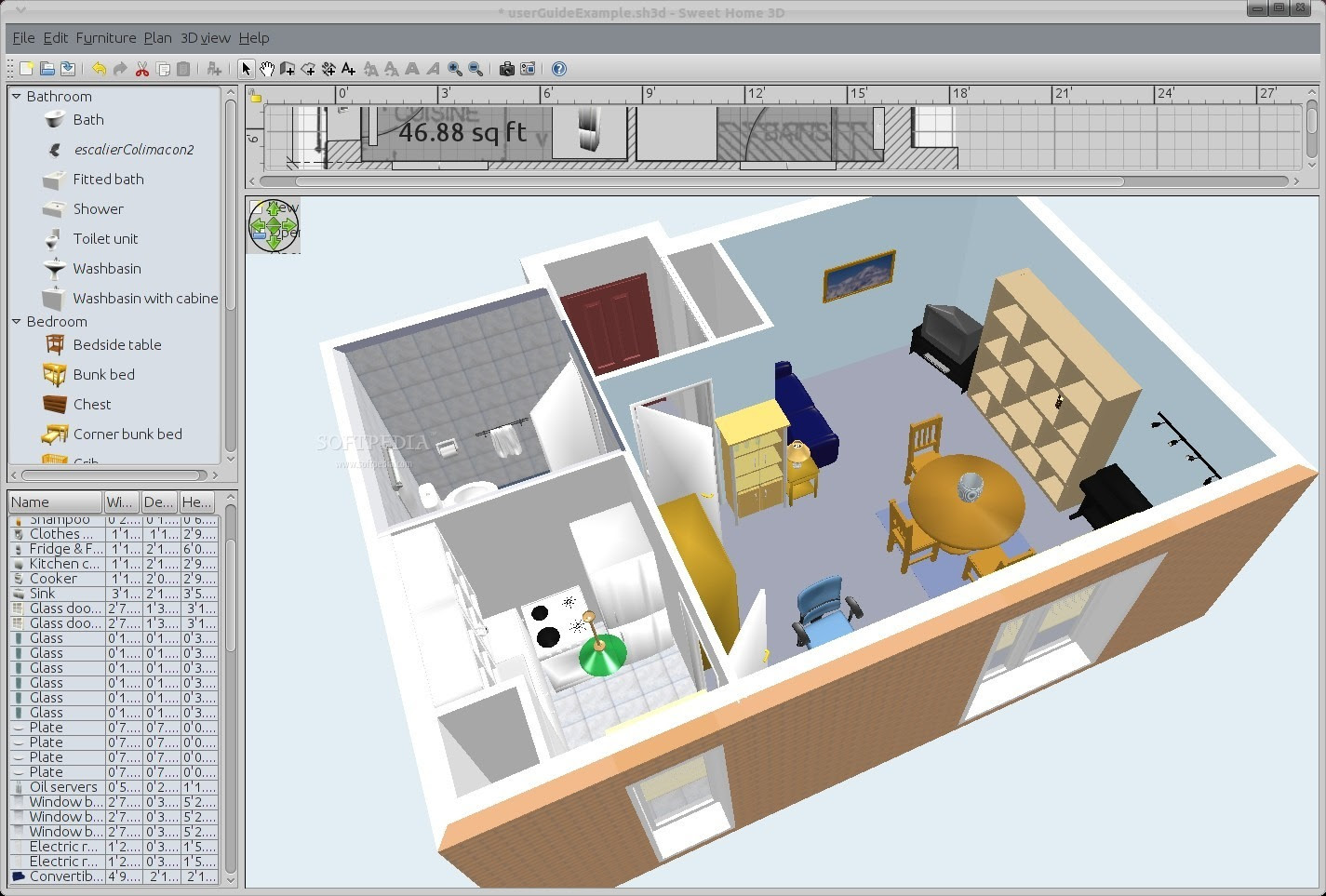Open a saved home with the folder icon
The image size is (1326, 896).
coord(47,68)
